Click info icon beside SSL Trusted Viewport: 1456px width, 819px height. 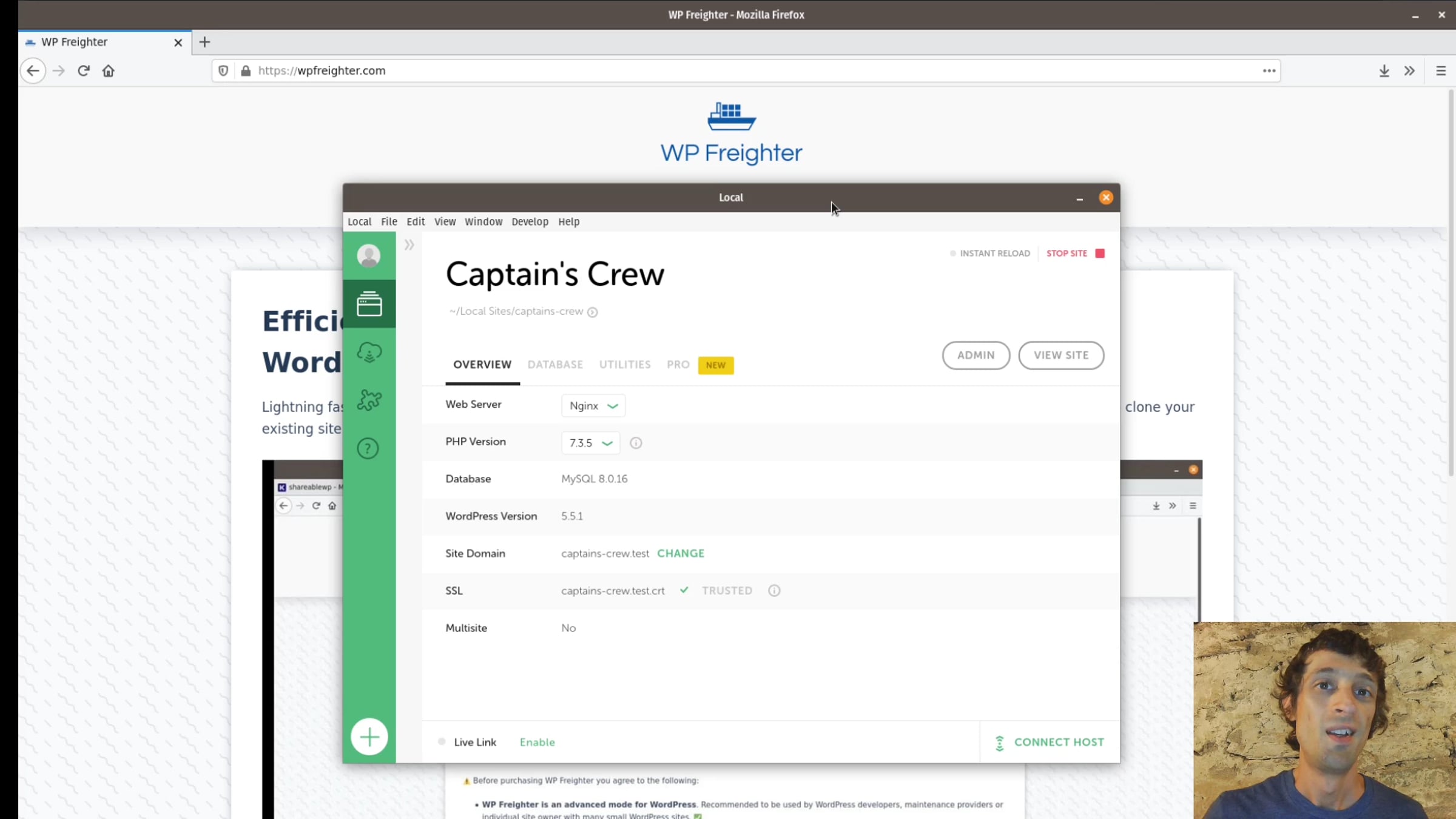pyautogui.click(x=774, y=591)
